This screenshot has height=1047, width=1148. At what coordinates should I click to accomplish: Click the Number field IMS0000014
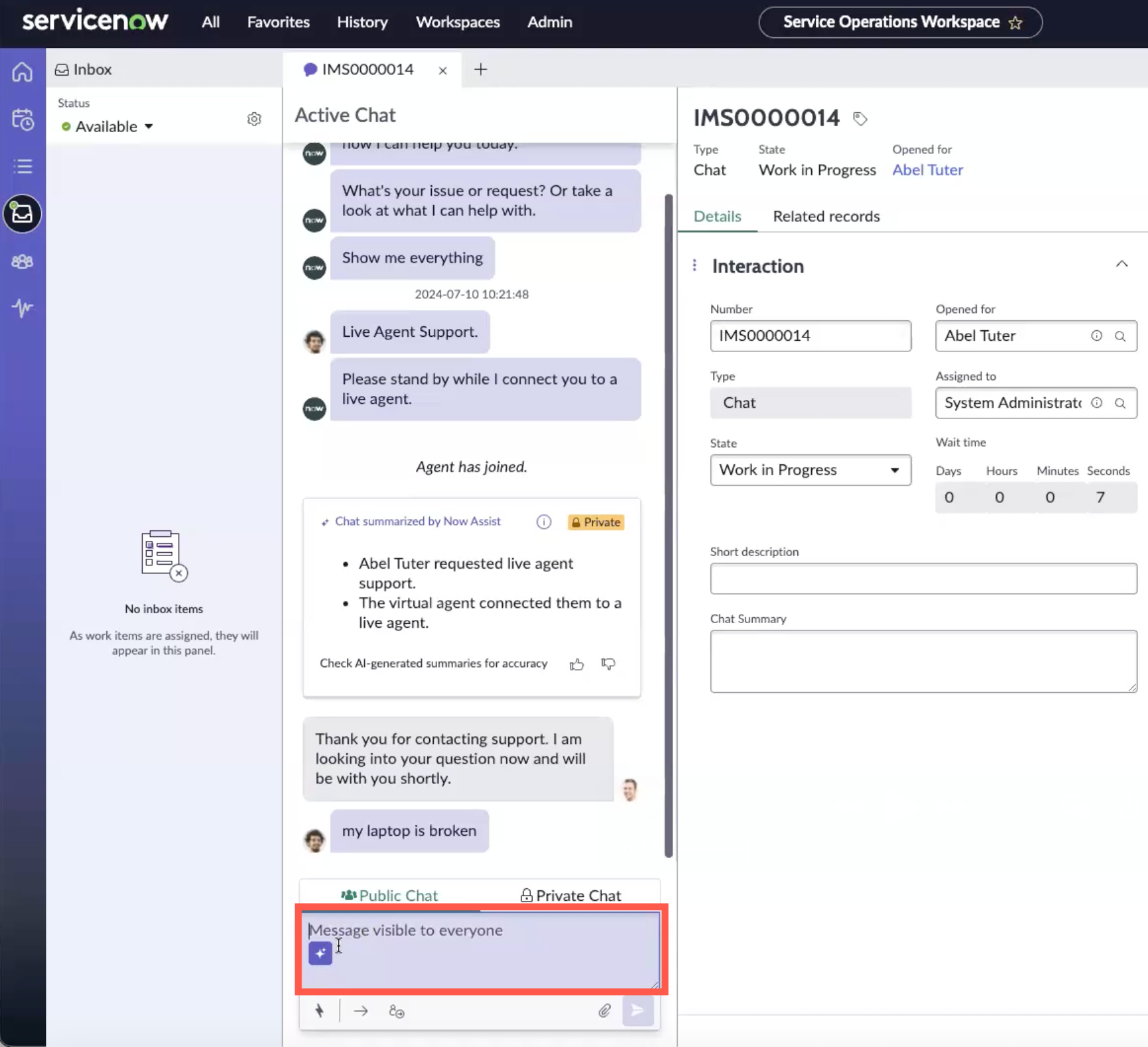click(811, 336)
